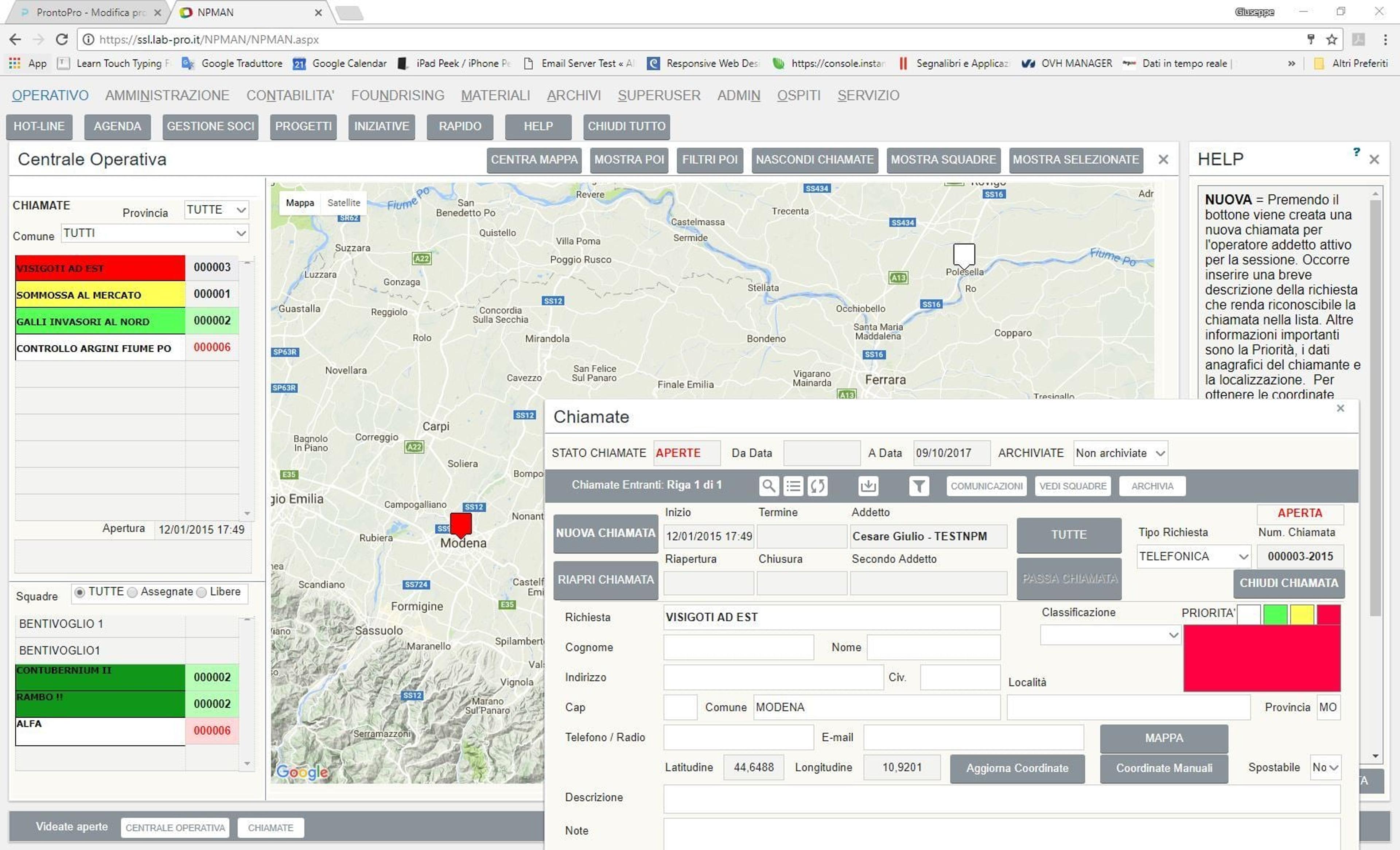Select the yellow priority swatch
1400x850 pixels.
[1302, 615]
